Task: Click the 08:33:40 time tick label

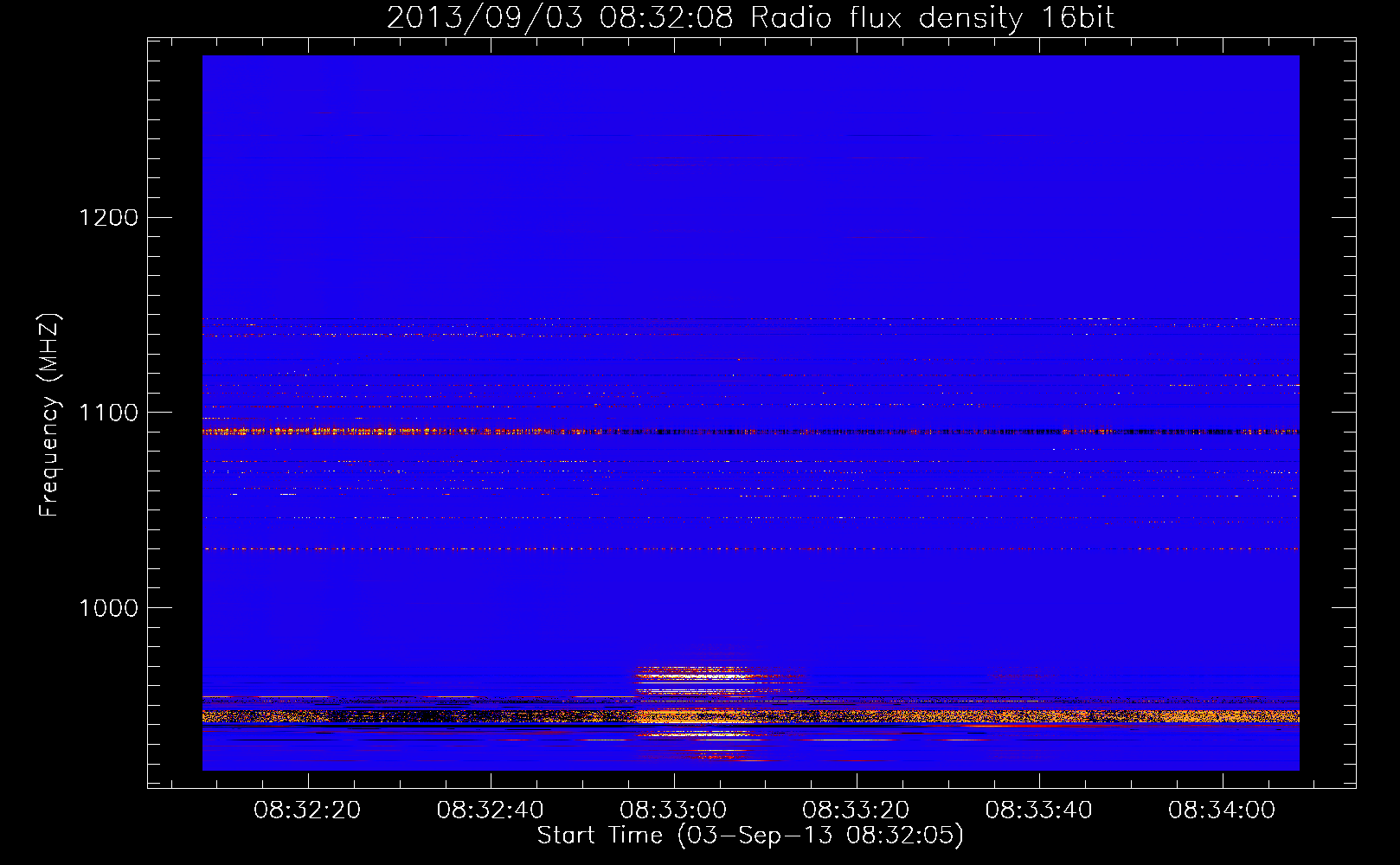Action: tap(1039, 811)
